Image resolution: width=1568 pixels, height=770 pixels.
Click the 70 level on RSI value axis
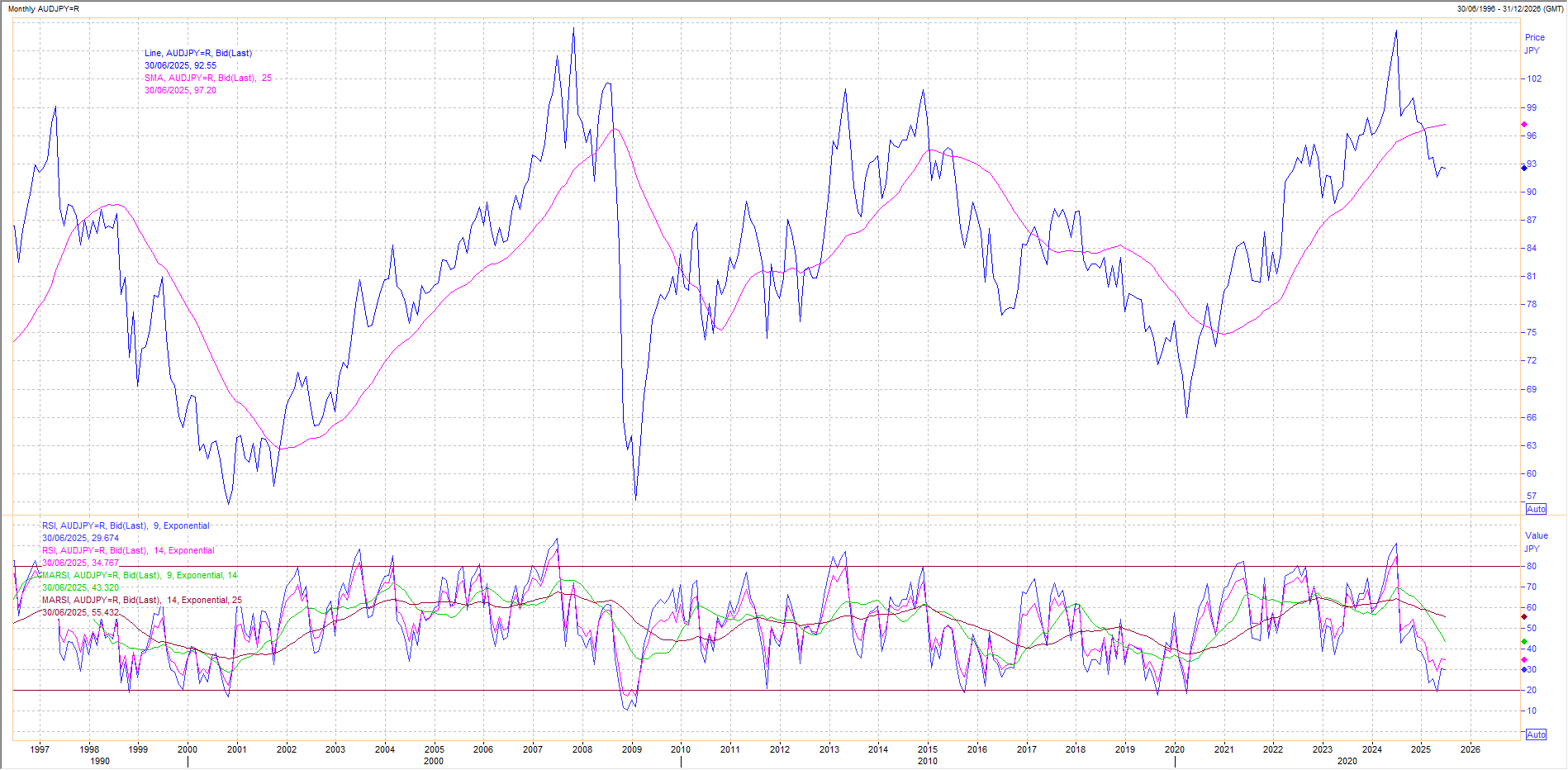(1532, 587)
